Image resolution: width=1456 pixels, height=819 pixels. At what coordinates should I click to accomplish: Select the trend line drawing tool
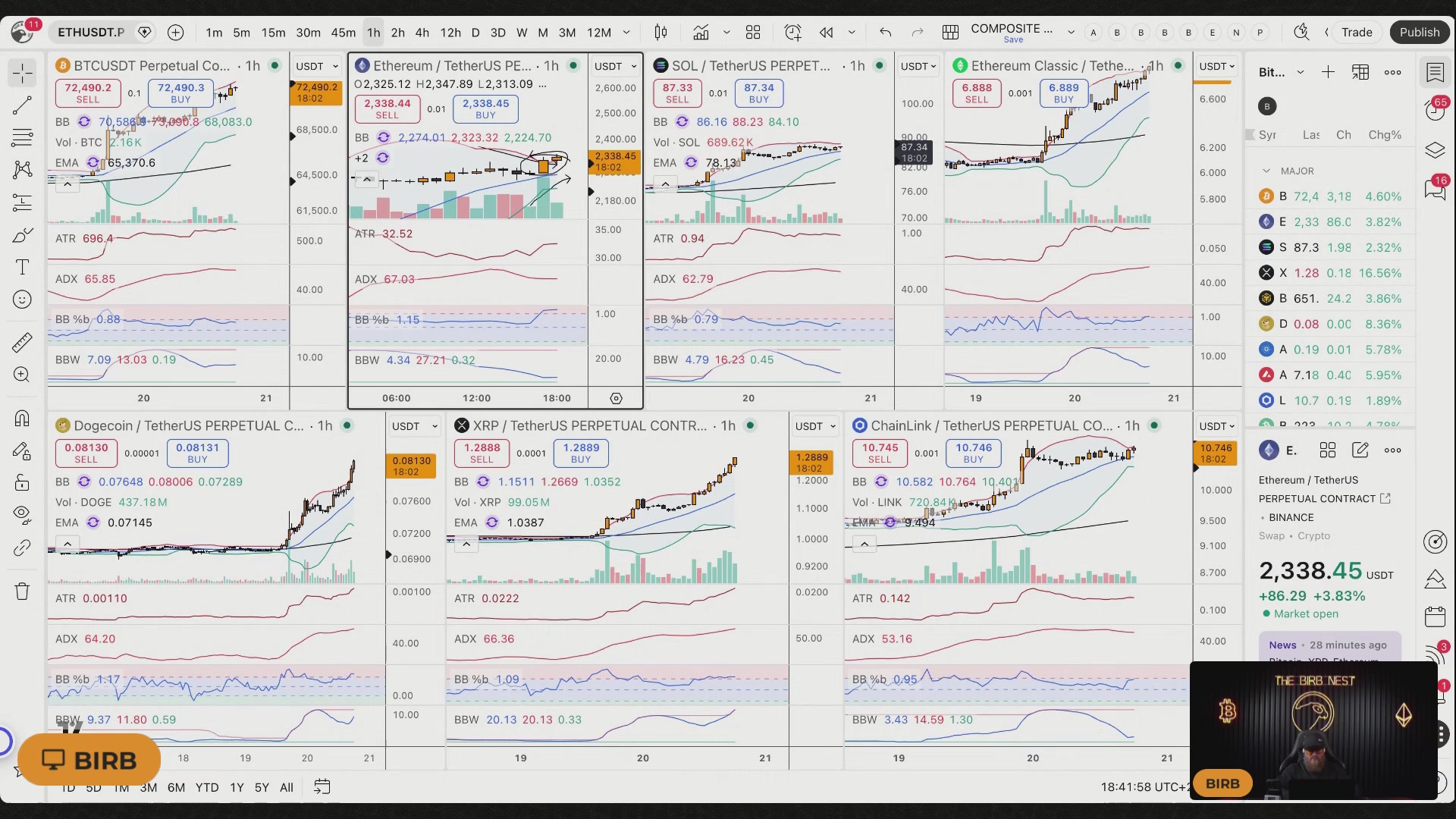tap(22, 105)
